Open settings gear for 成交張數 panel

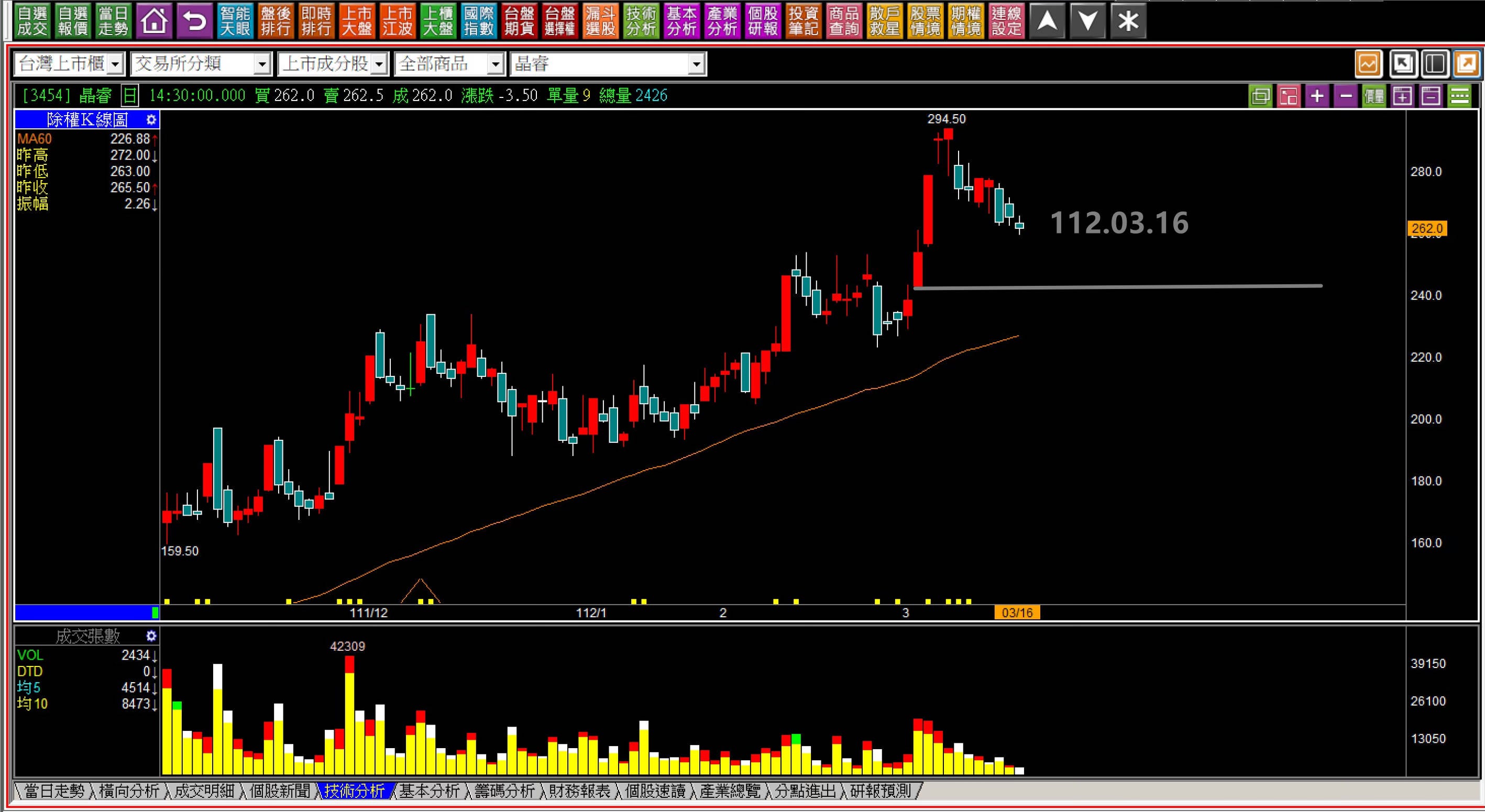point(151,636)
